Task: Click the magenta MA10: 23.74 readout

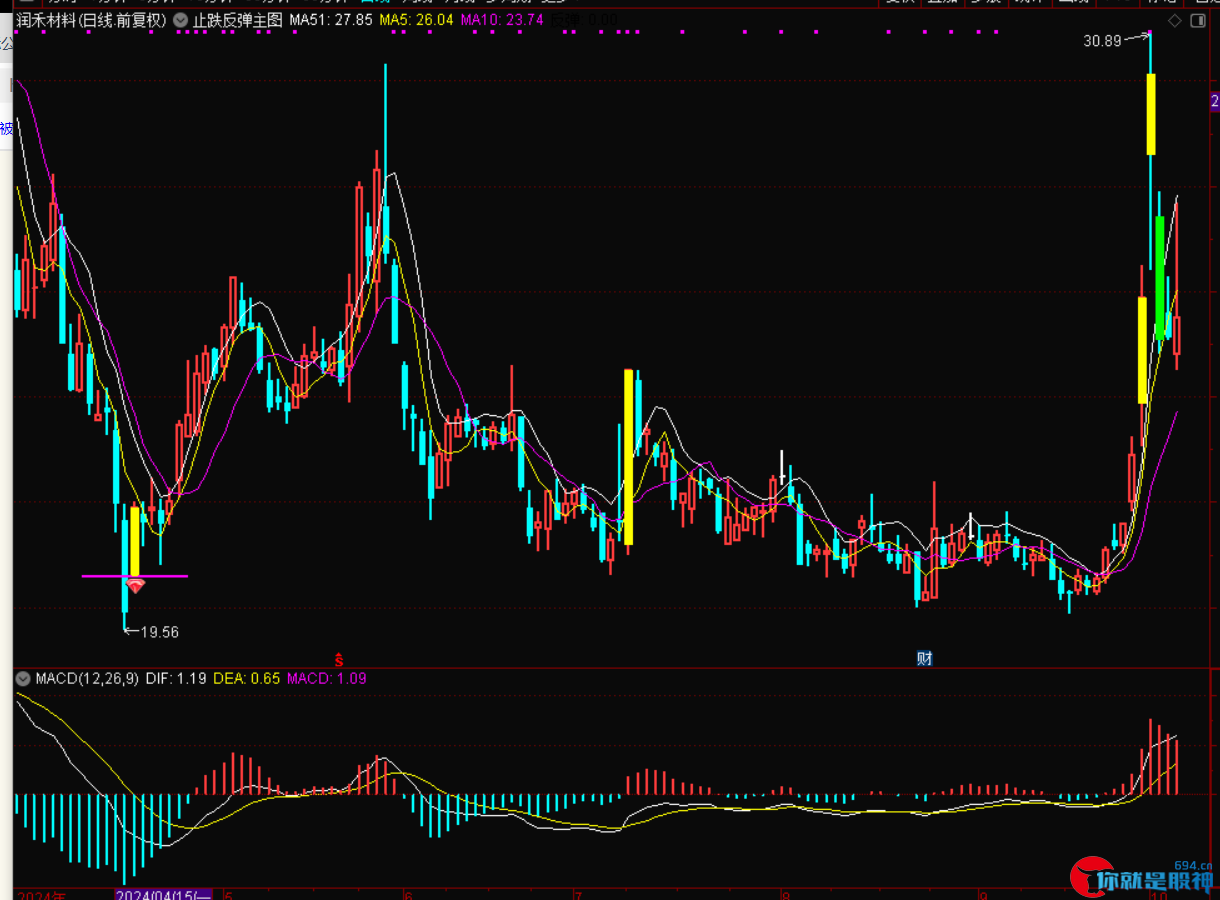Action: pos(502,19)
